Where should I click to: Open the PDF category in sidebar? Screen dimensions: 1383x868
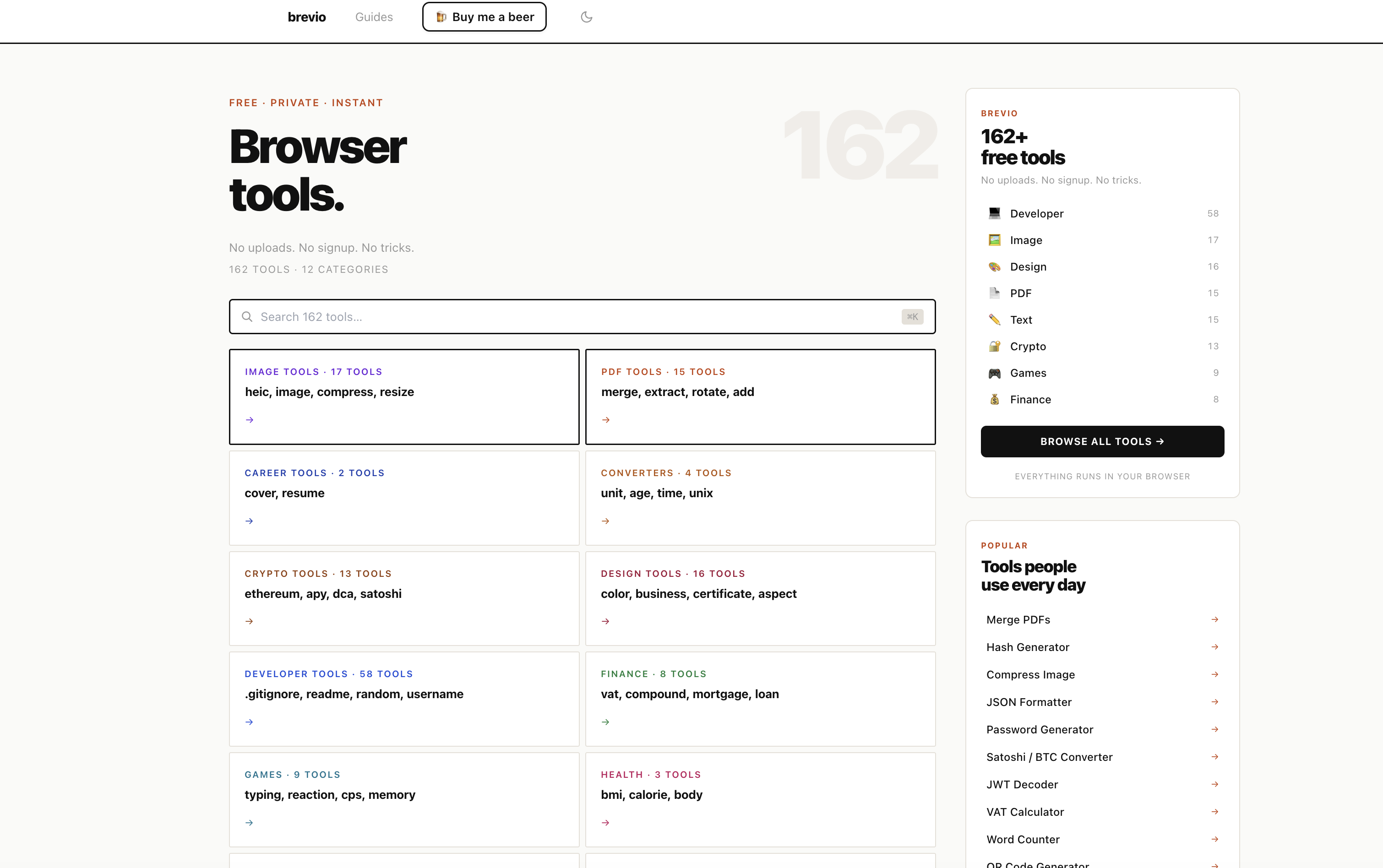(1103, 293)
